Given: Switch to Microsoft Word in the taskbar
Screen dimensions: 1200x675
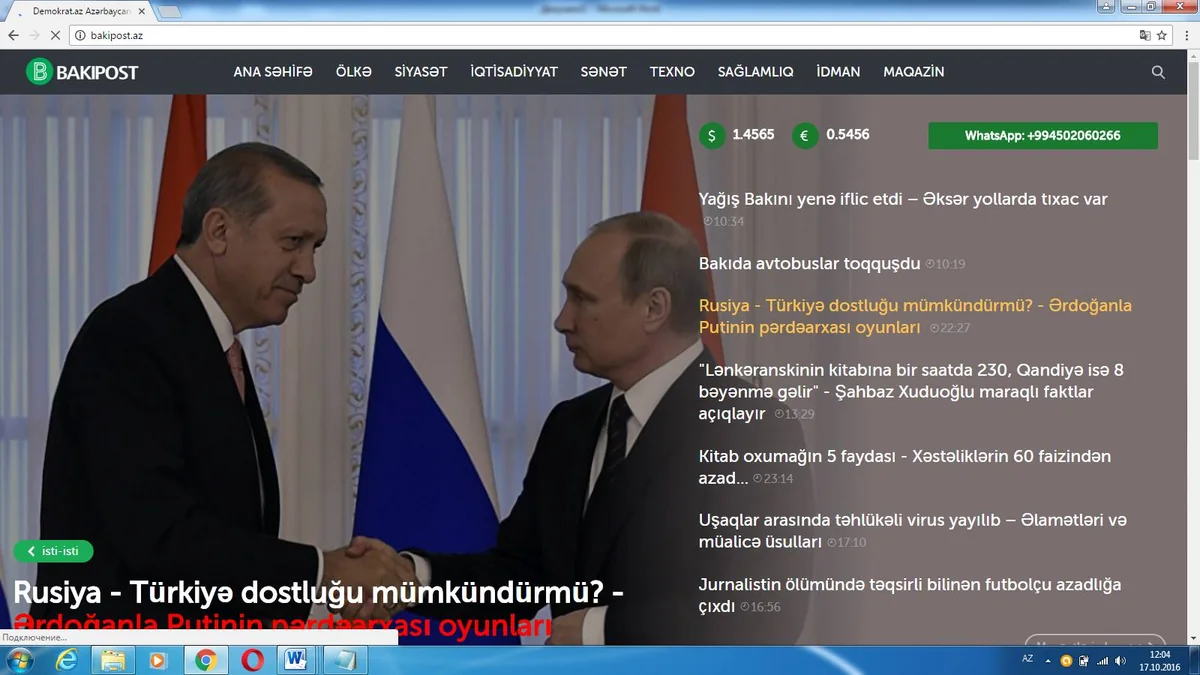Looking at the screenshot, I should coord(296,660).
